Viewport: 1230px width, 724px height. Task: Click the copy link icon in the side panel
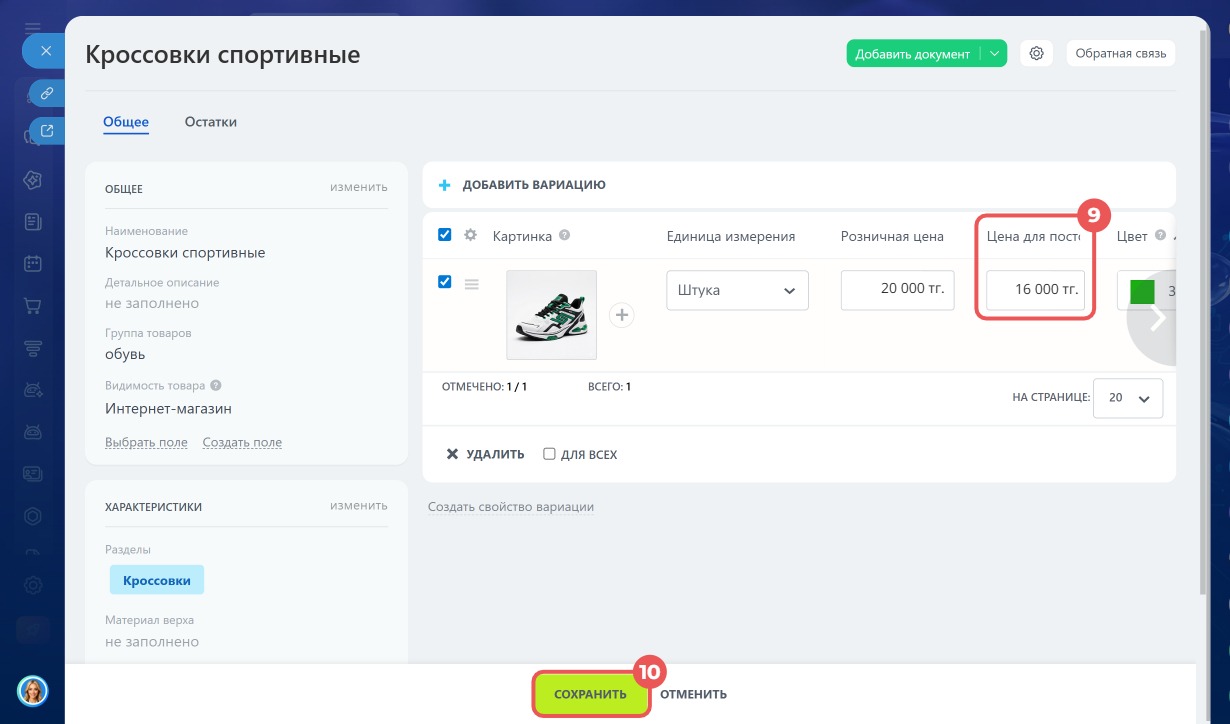tap(46, 93)
